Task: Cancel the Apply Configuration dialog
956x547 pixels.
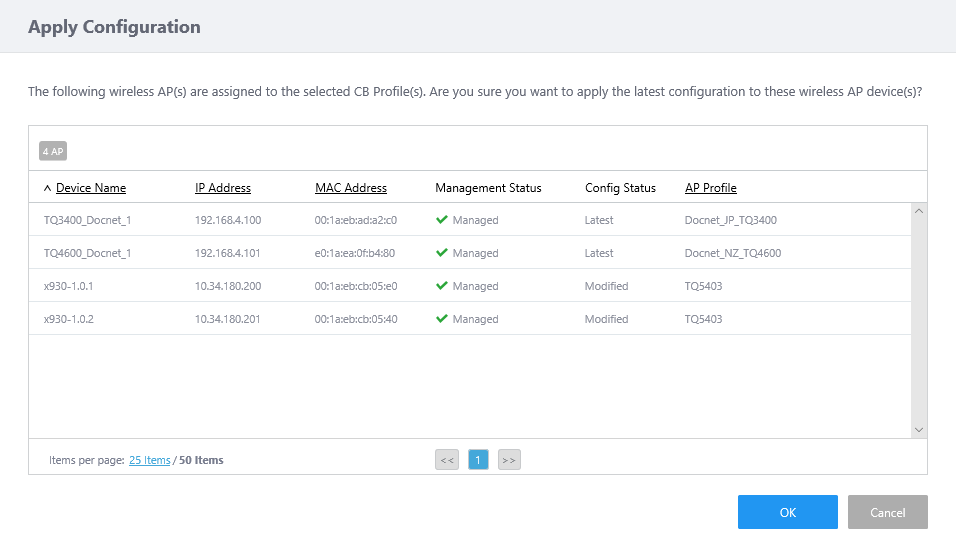Action: coord(887,512)
